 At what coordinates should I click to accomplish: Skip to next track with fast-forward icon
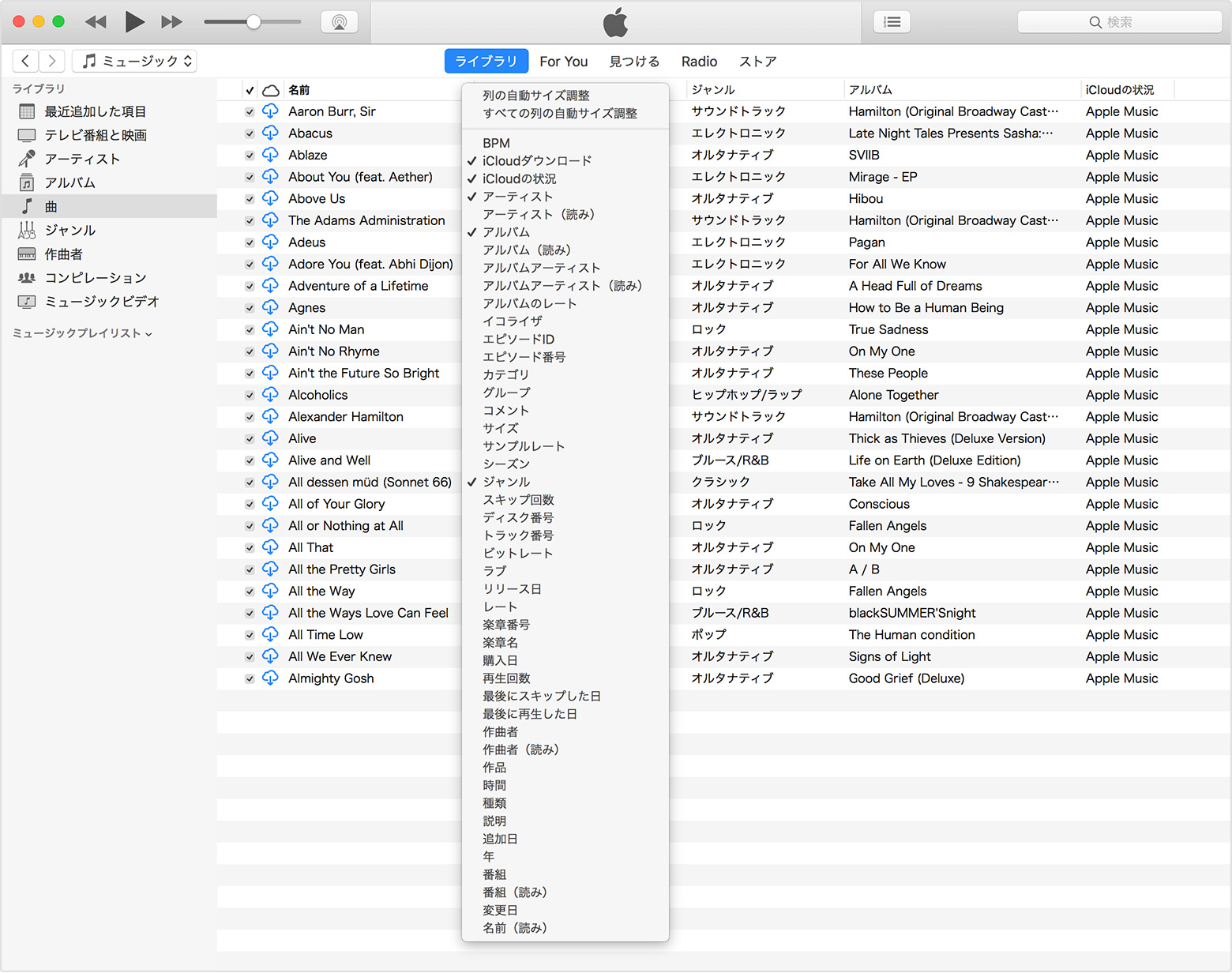click(x=171, y=22)
